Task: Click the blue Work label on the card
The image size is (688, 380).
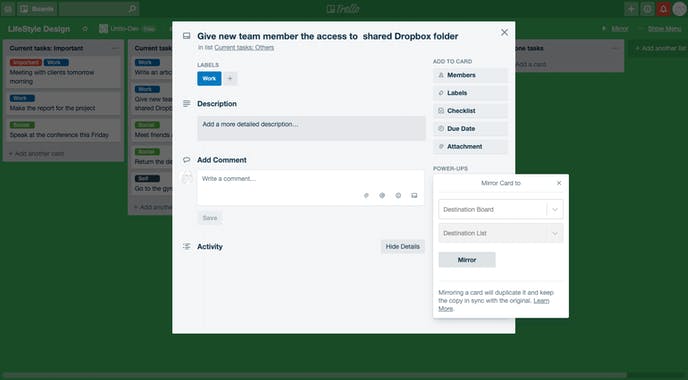Action: (209, 79)
